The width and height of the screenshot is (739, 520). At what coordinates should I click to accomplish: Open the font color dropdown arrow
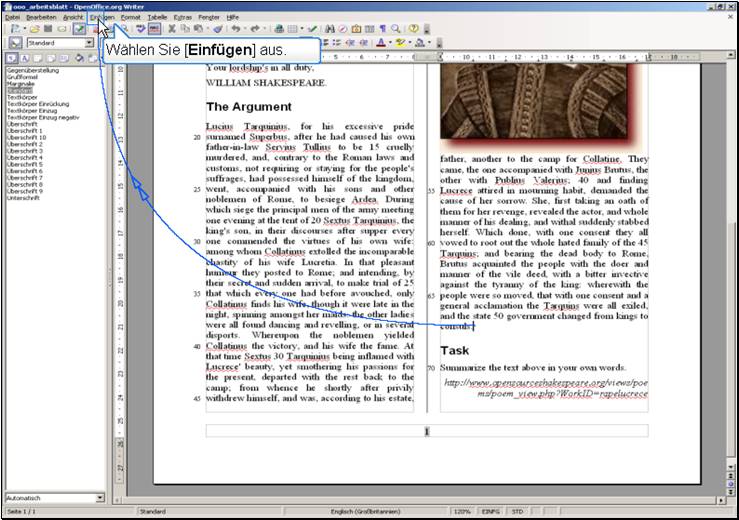(392, 44)
